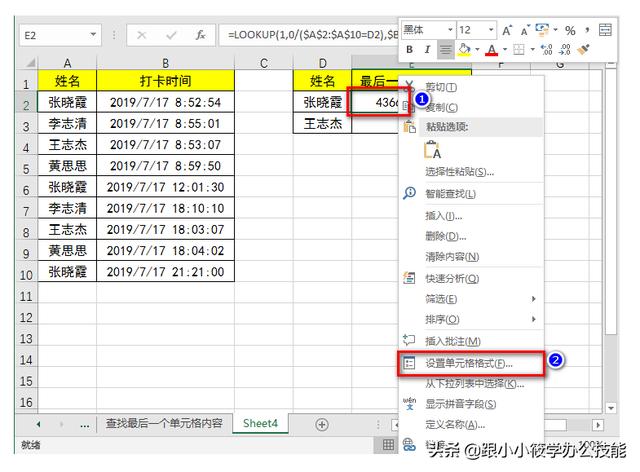This screenshot has width=640, height=472.
Task: Choose 复制(C) from context menu
Action: tap(471, 107)
